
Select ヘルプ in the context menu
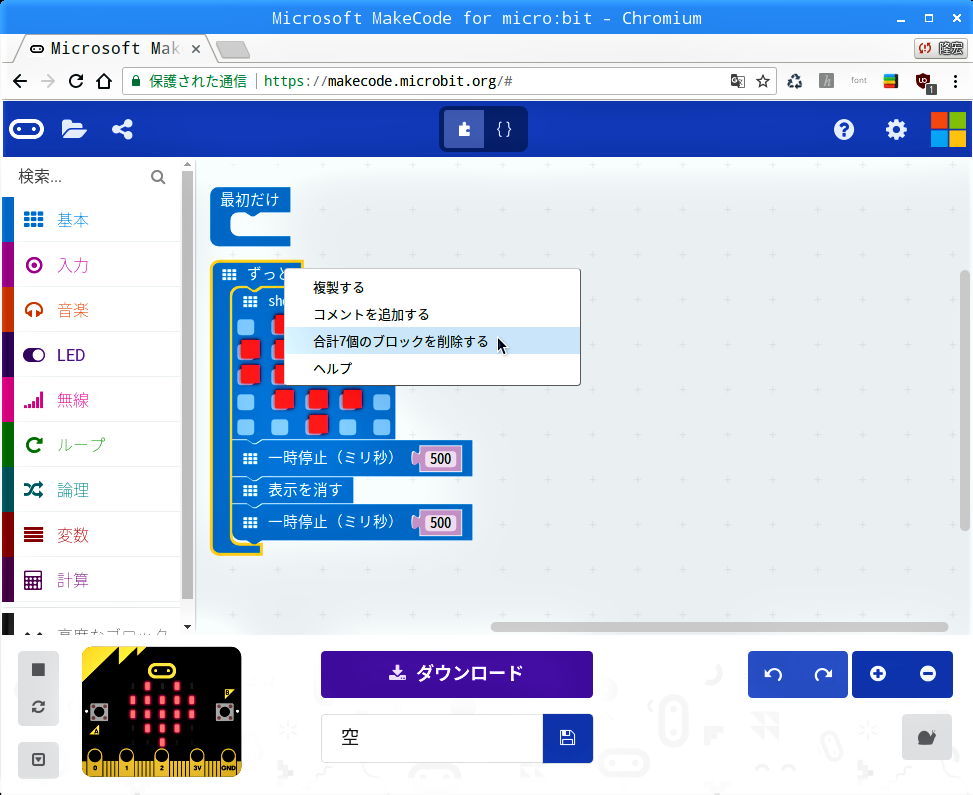pyautogui.click(x=432, y=368)
